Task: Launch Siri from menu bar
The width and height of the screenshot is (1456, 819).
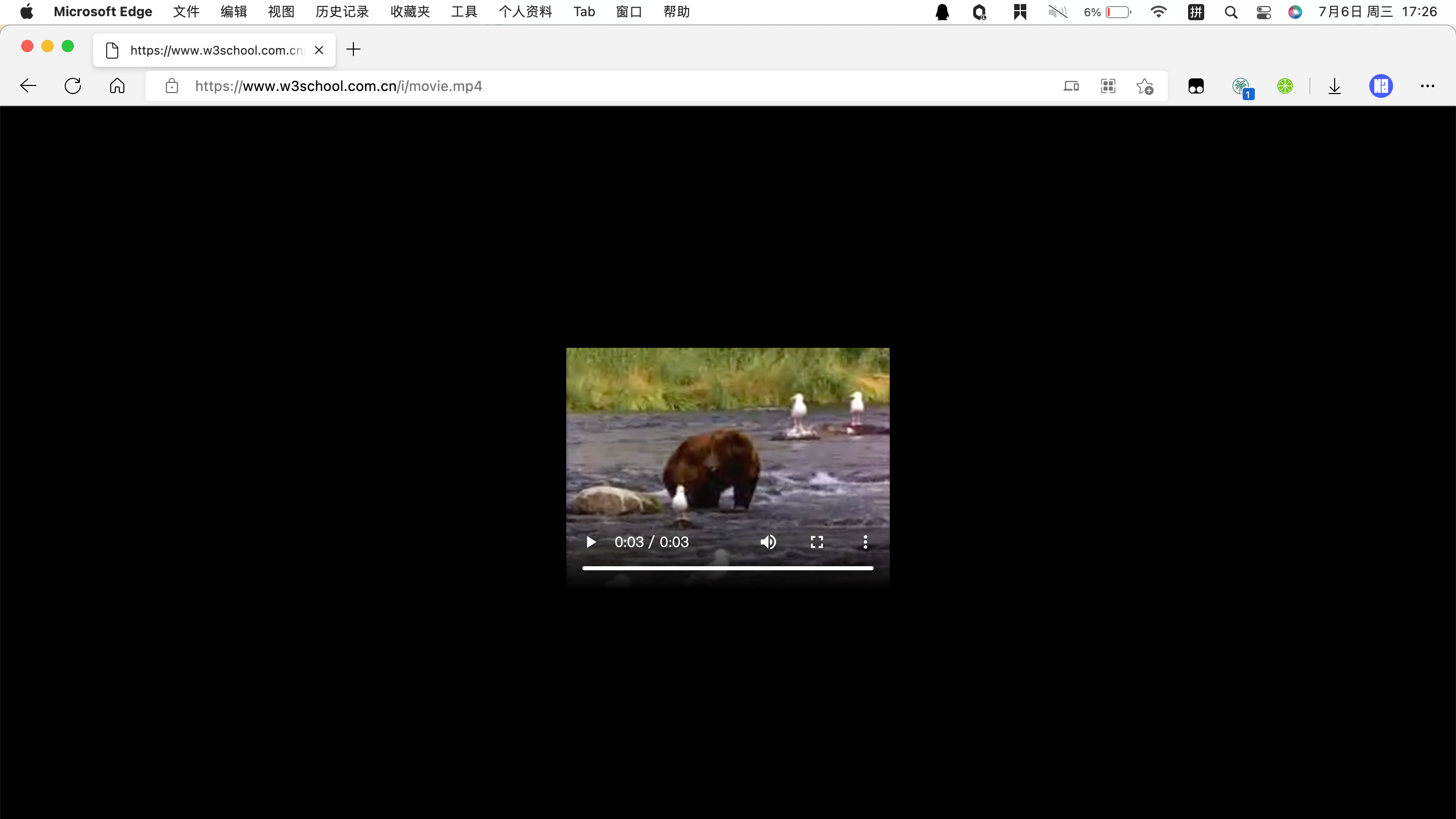Action: click(x=1295, y=12)
